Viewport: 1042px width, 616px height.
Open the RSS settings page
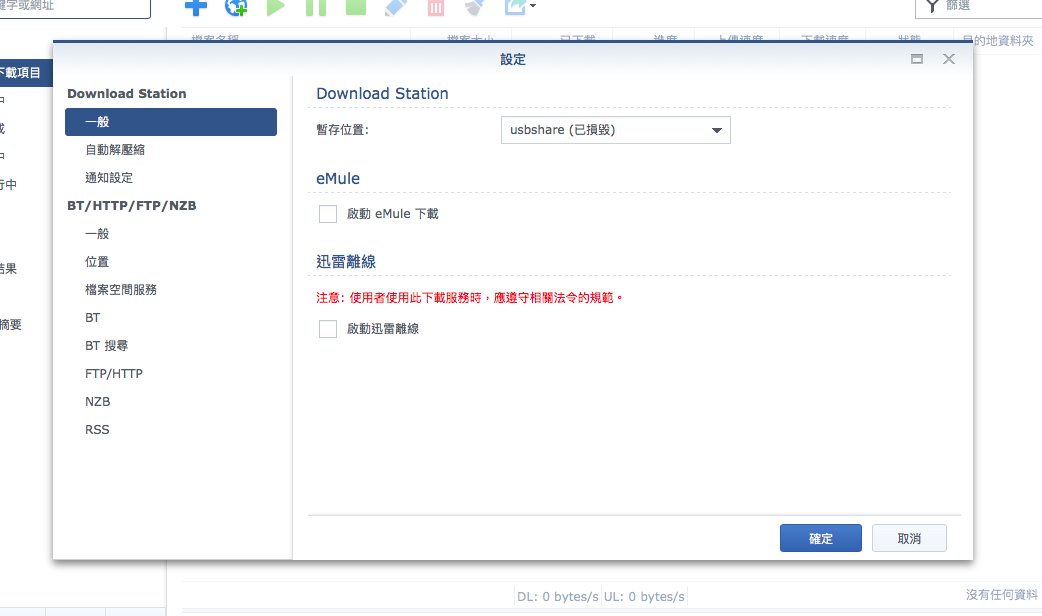click(98, 430)
